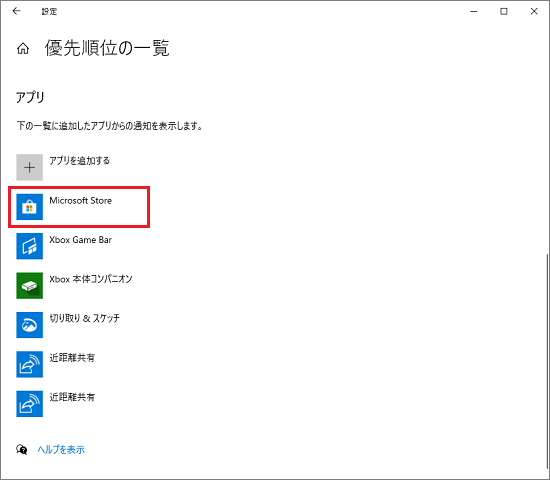Viewport: 550px width, 480px height.
Task: Select the Xbox Game Bar icon
Action: (x=29, y=246)
